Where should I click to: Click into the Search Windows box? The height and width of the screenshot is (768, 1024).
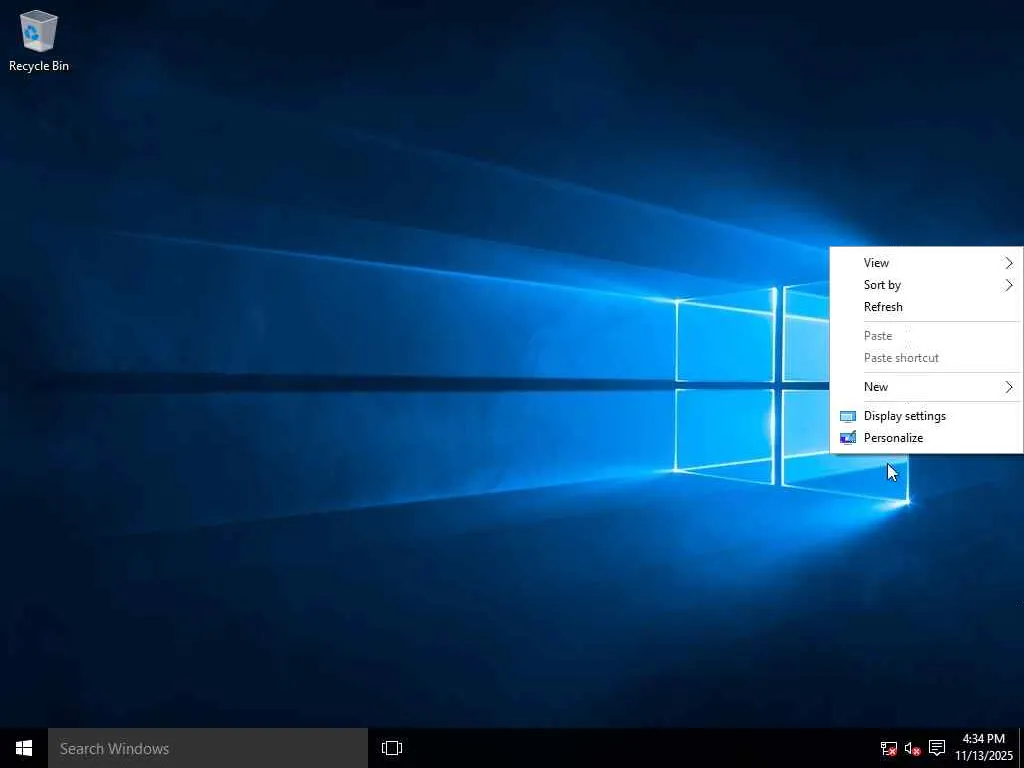click(x=208, y=748)
